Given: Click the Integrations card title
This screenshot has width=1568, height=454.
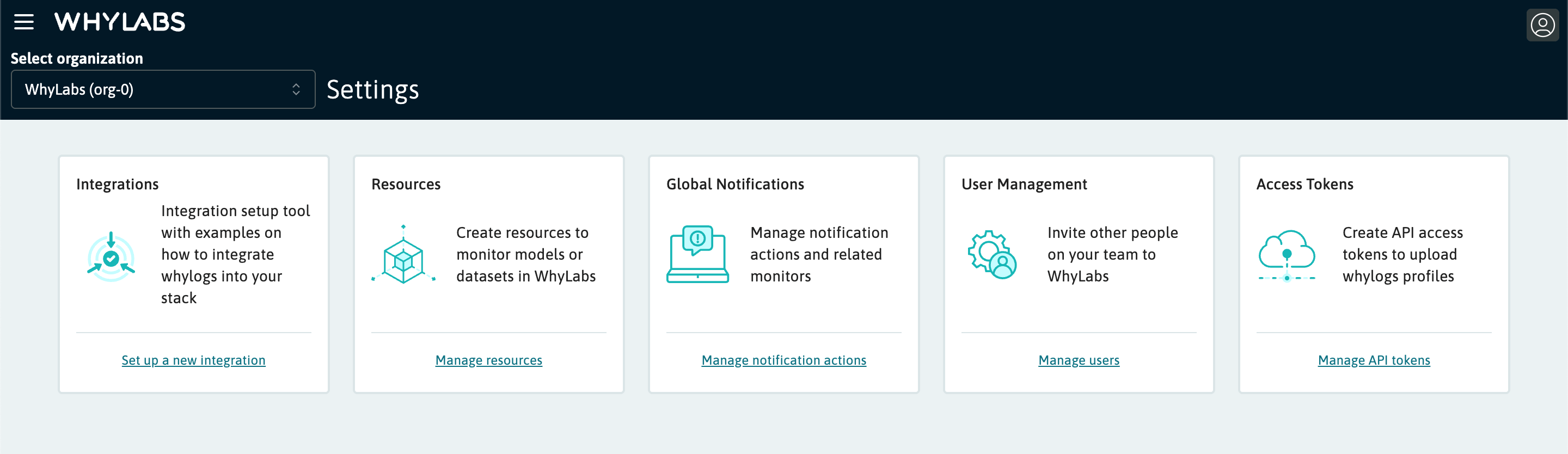Looking at the screenshot, I should click(x=118, y=185).
